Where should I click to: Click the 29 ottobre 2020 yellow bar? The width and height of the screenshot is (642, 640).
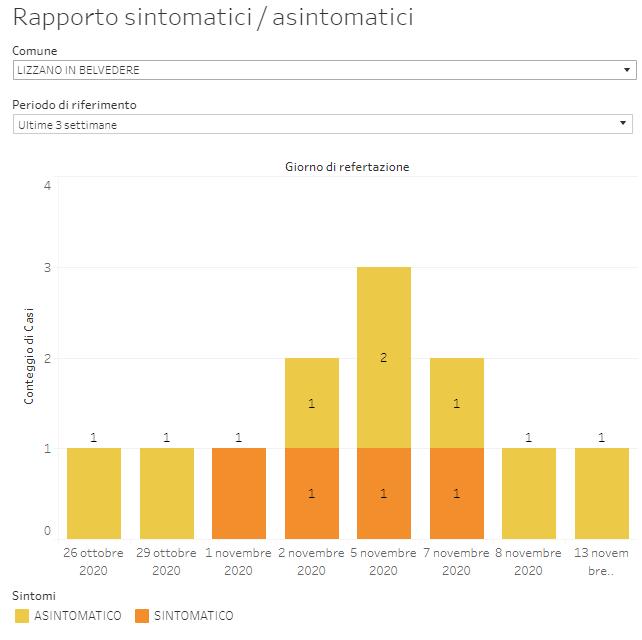(166, 493)
